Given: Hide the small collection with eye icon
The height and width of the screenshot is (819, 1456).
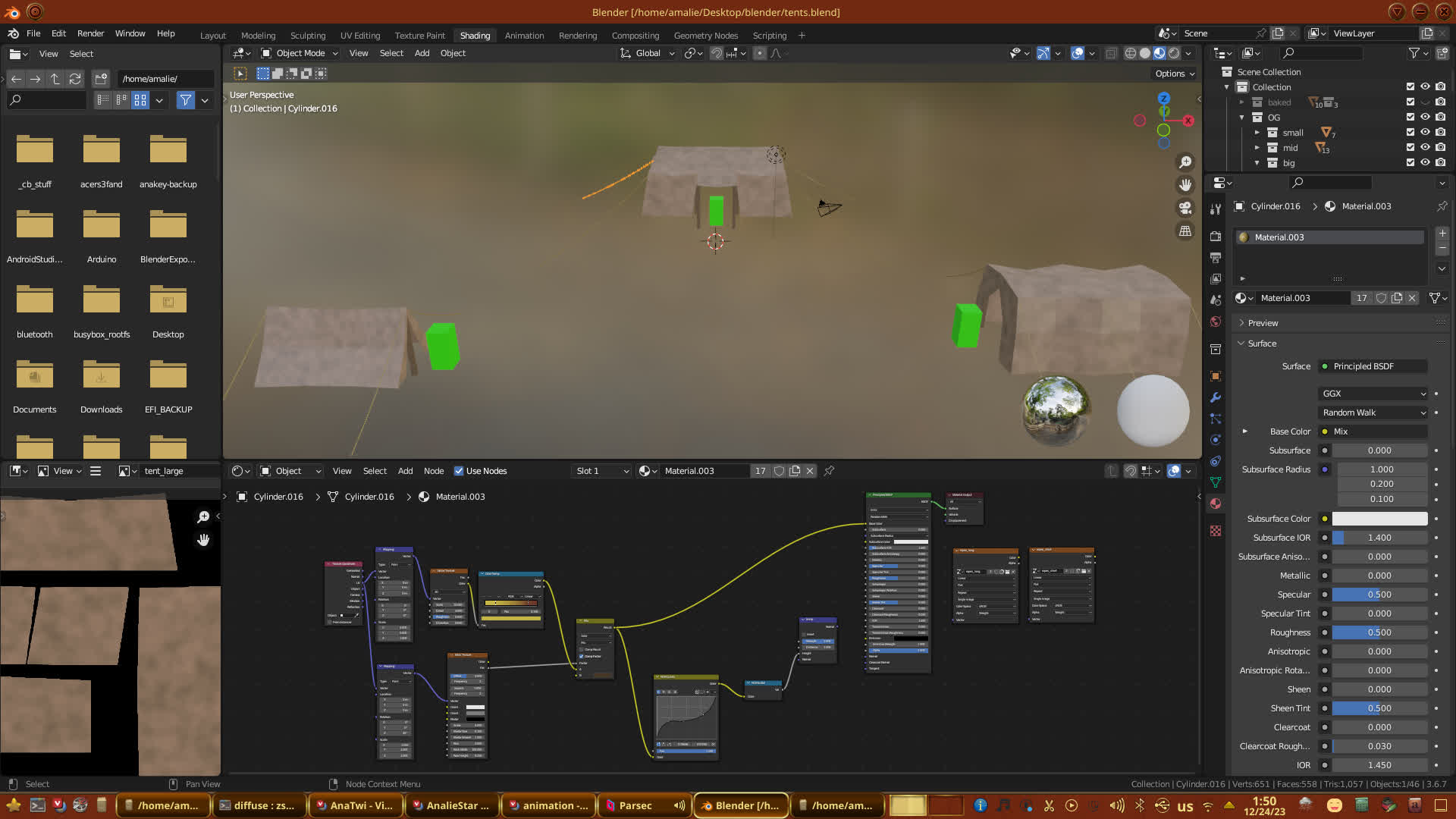Looking at the screenshot, I should coord(1425,132).
